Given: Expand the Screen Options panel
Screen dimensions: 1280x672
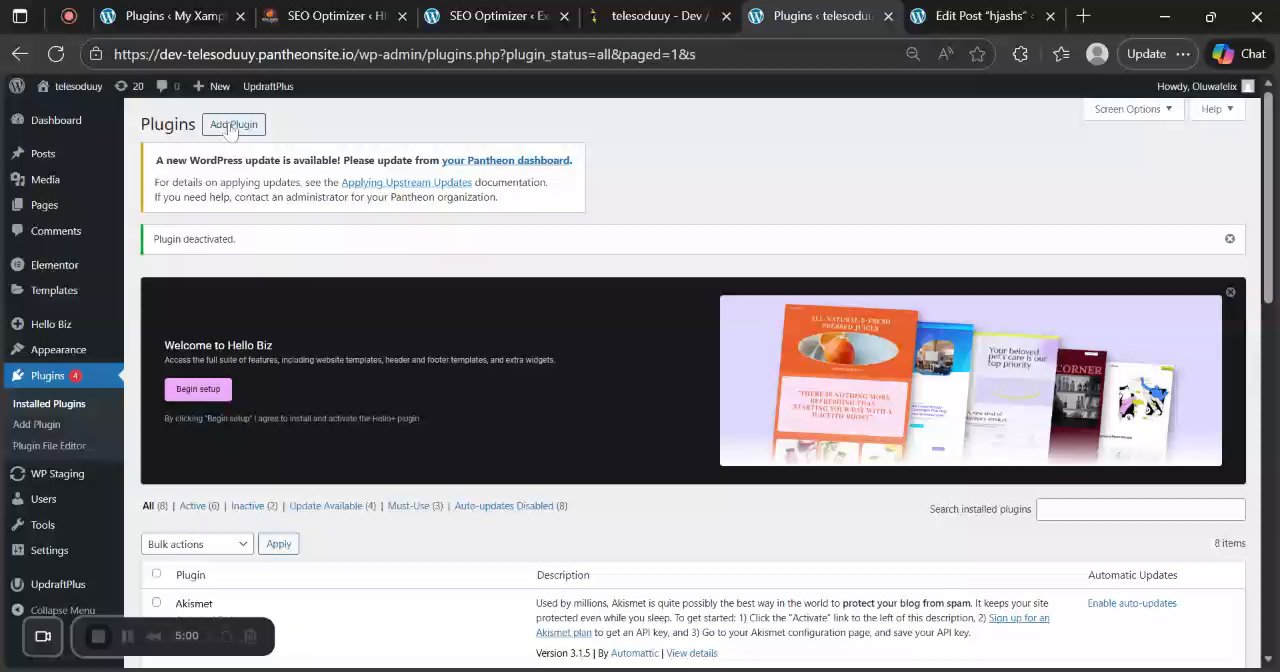Looking at the screenshot, I should pyautogui.click(x=1133, y=109).
